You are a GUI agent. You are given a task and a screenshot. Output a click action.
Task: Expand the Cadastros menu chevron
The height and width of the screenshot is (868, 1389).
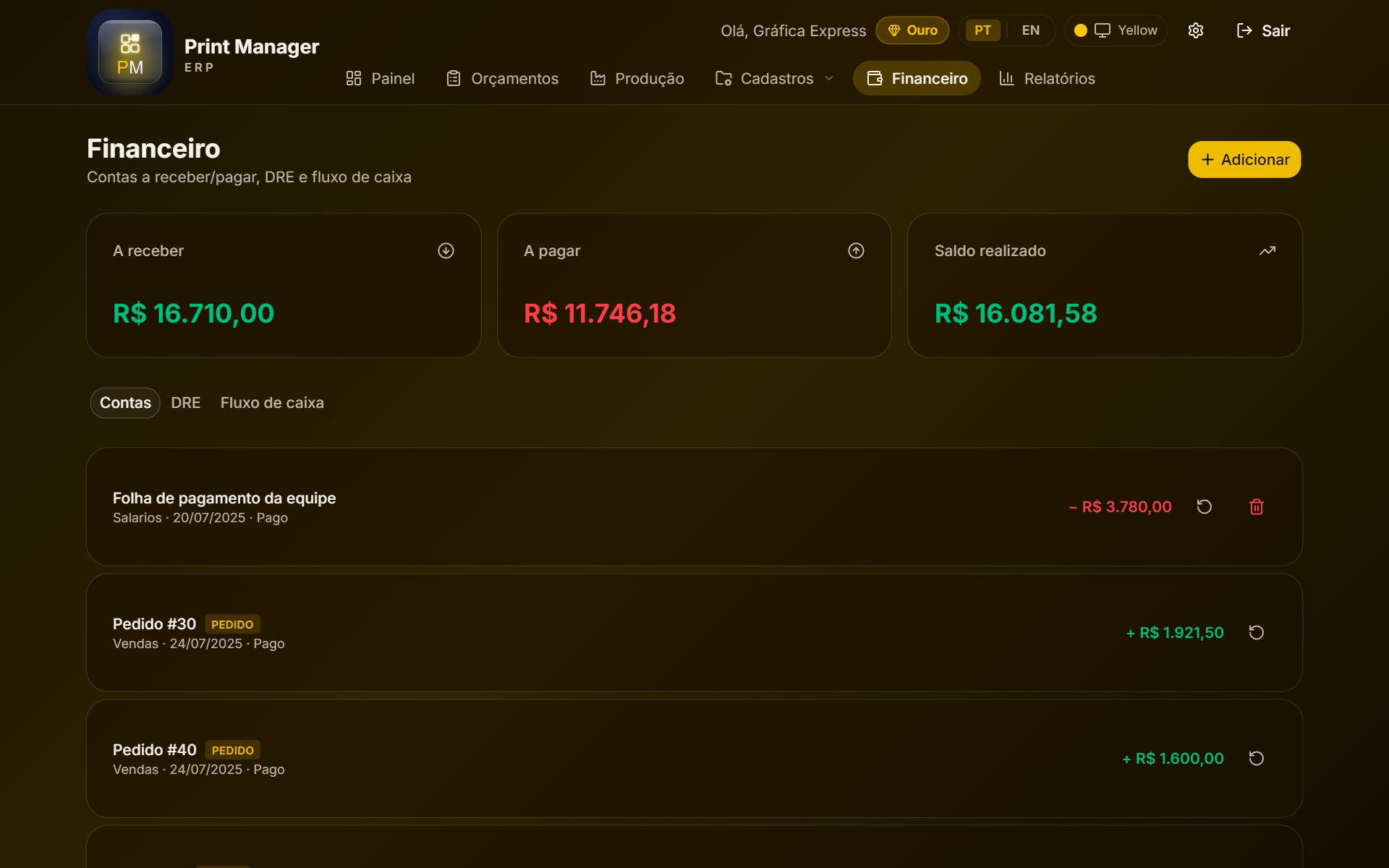pyautogui.click(x=829, y=78)
